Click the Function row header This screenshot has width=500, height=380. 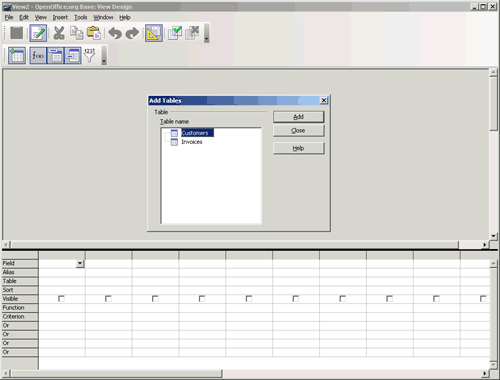(x=20, y=308)
